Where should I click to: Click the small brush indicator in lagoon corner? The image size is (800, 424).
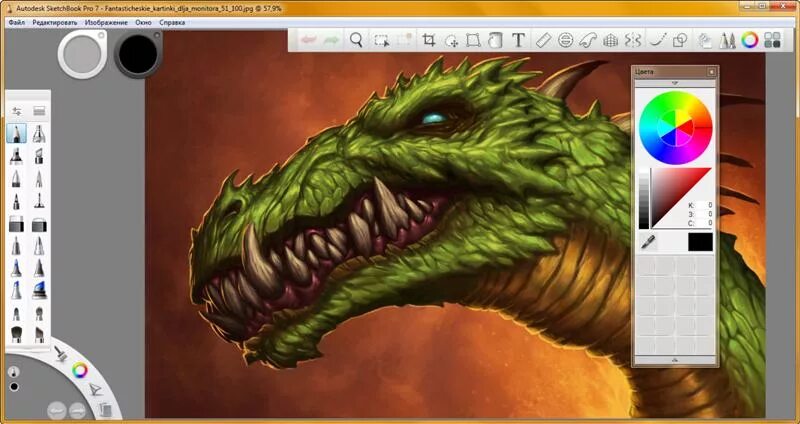coord(14,371)
